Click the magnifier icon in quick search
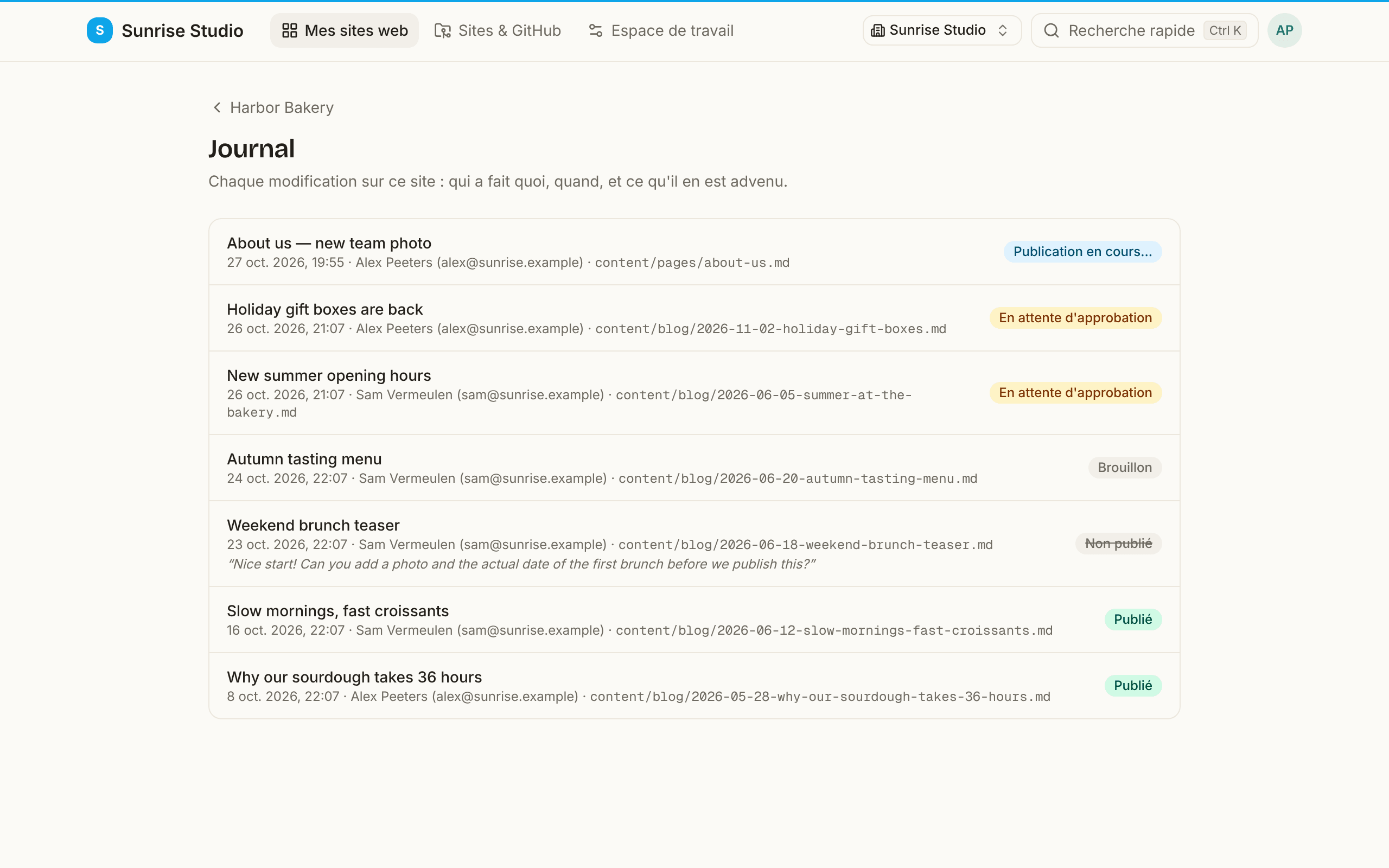1389x868 pixels. 1051,30
